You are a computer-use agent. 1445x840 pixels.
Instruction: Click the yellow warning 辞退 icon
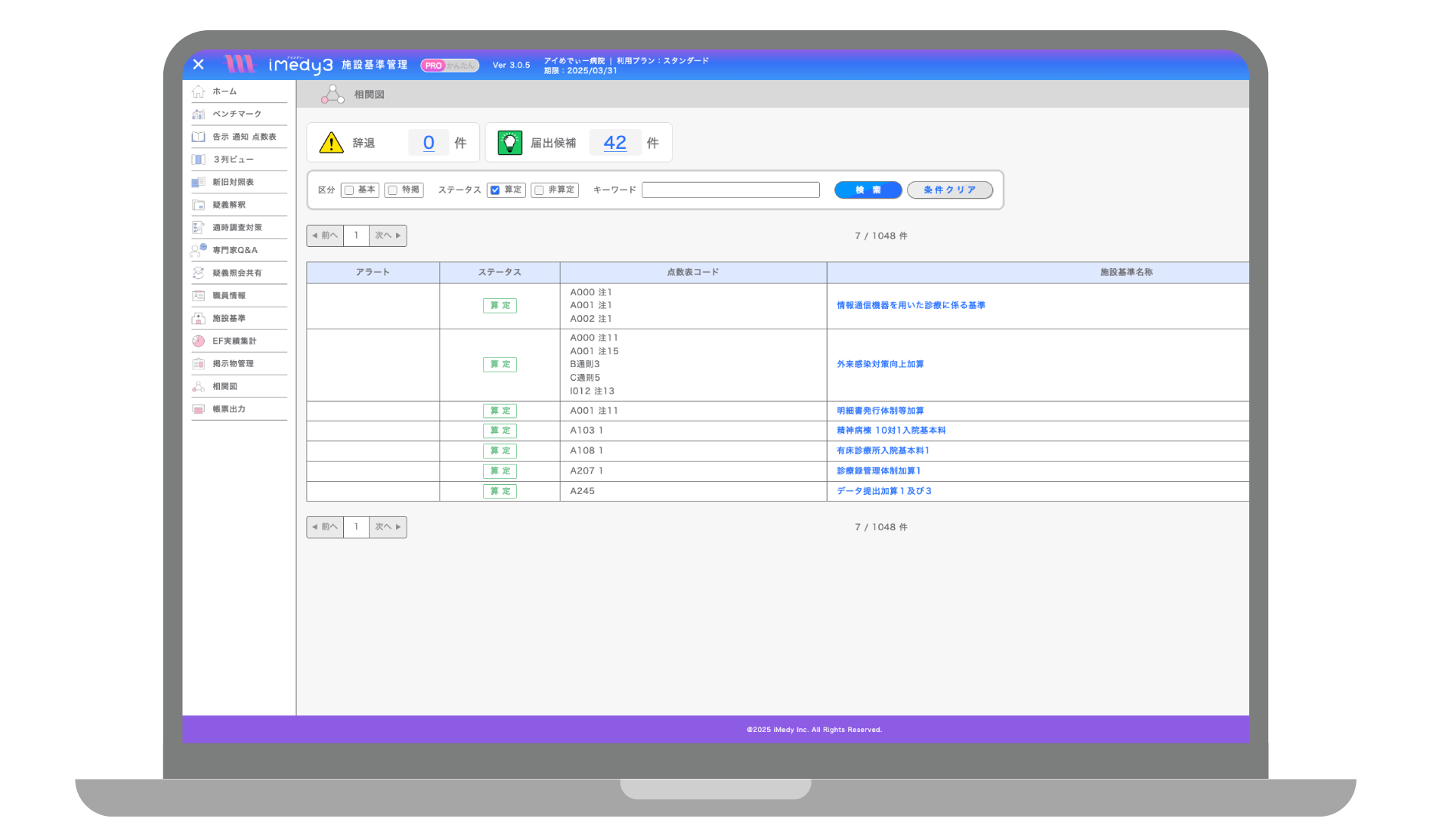331,143
